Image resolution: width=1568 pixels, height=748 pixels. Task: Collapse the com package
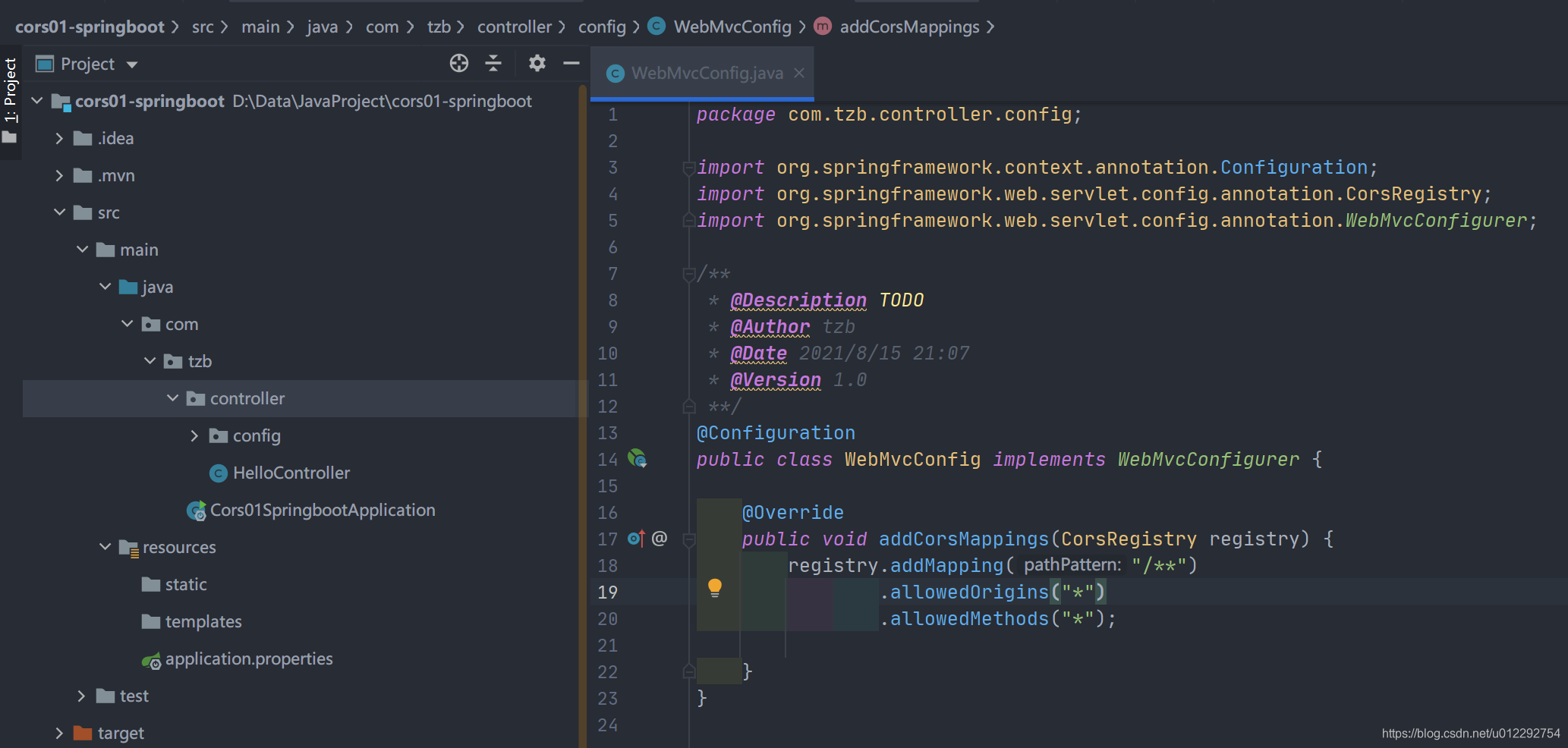point(127,324)
